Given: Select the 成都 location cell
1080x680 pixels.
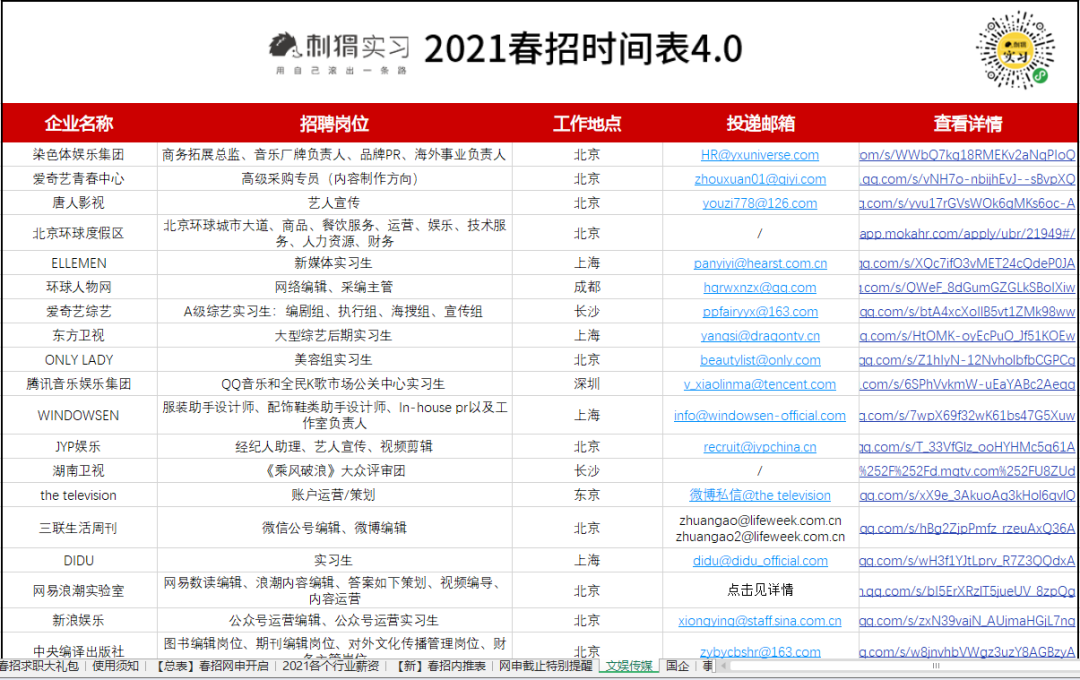Looking at the screenshot, I should click(587, 287).
